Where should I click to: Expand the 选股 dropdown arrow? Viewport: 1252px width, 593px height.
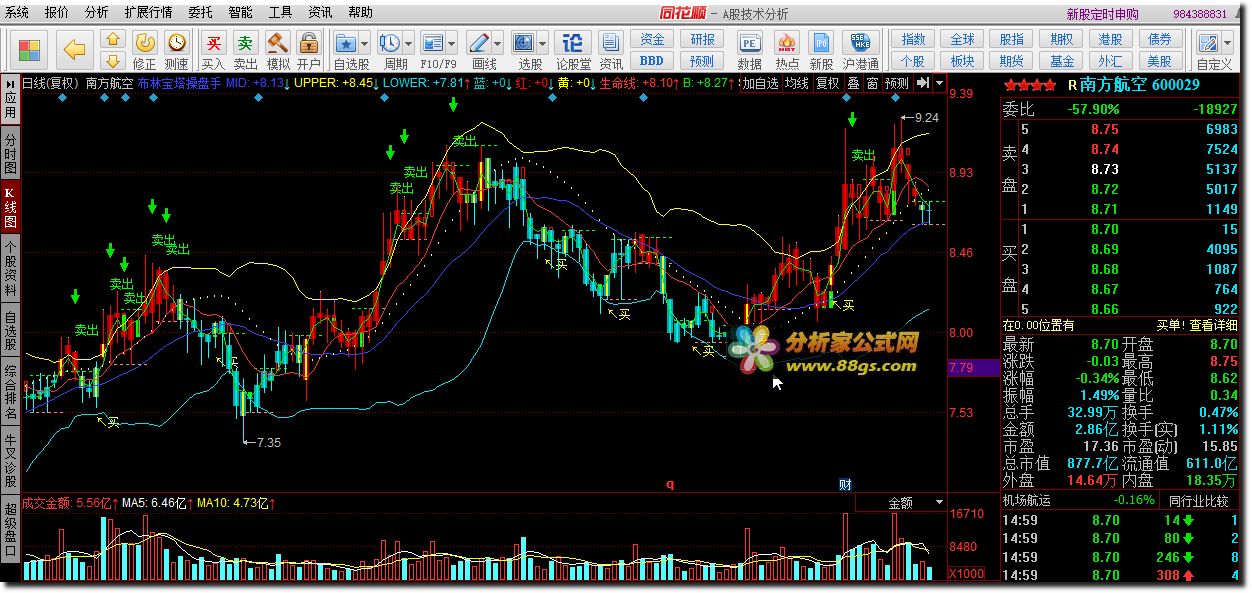pyautogui.click(x=543, y=44)
